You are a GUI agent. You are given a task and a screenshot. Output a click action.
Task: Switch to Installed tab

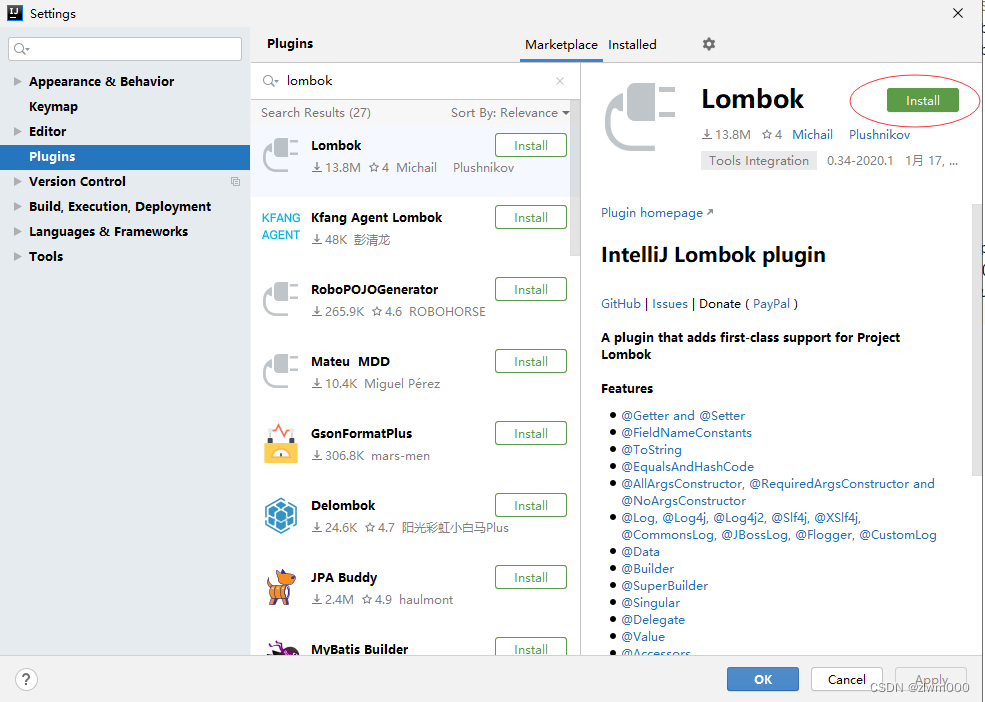[632, 45]
